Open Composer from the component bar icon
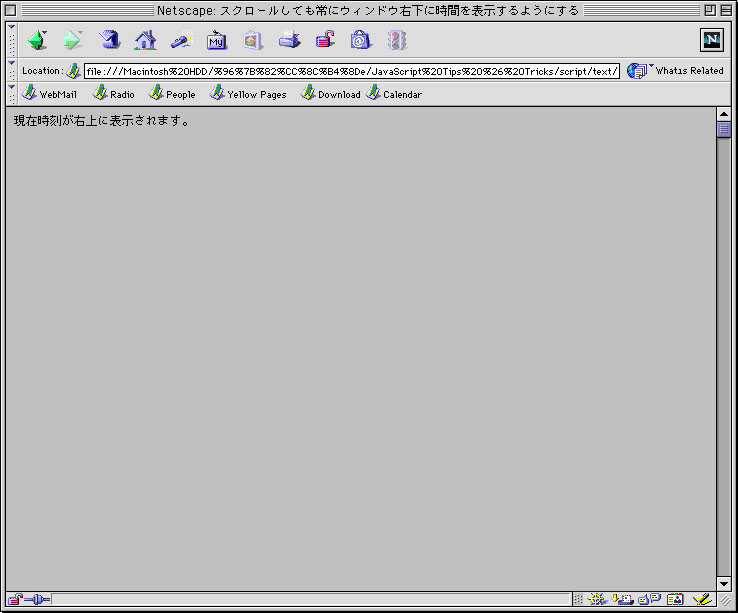This screenshot has height=613, width=738. 701,599
